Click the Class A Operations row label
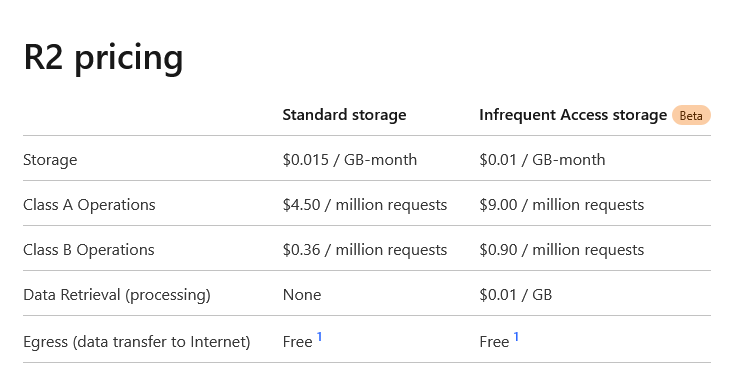Viewport: 747px width, 384px height. [89, 205]
